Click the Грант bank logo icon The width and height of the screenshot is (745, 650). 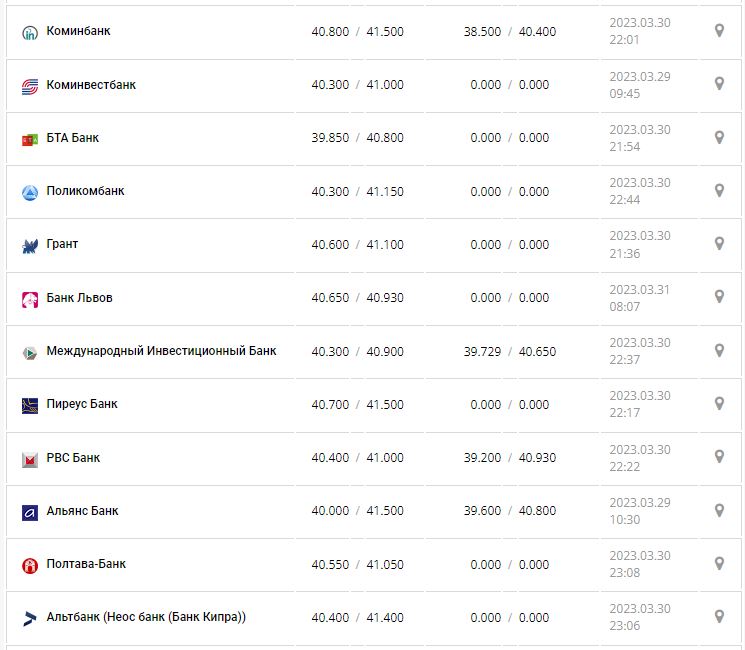pyautogui.click(x=29, y=245)
